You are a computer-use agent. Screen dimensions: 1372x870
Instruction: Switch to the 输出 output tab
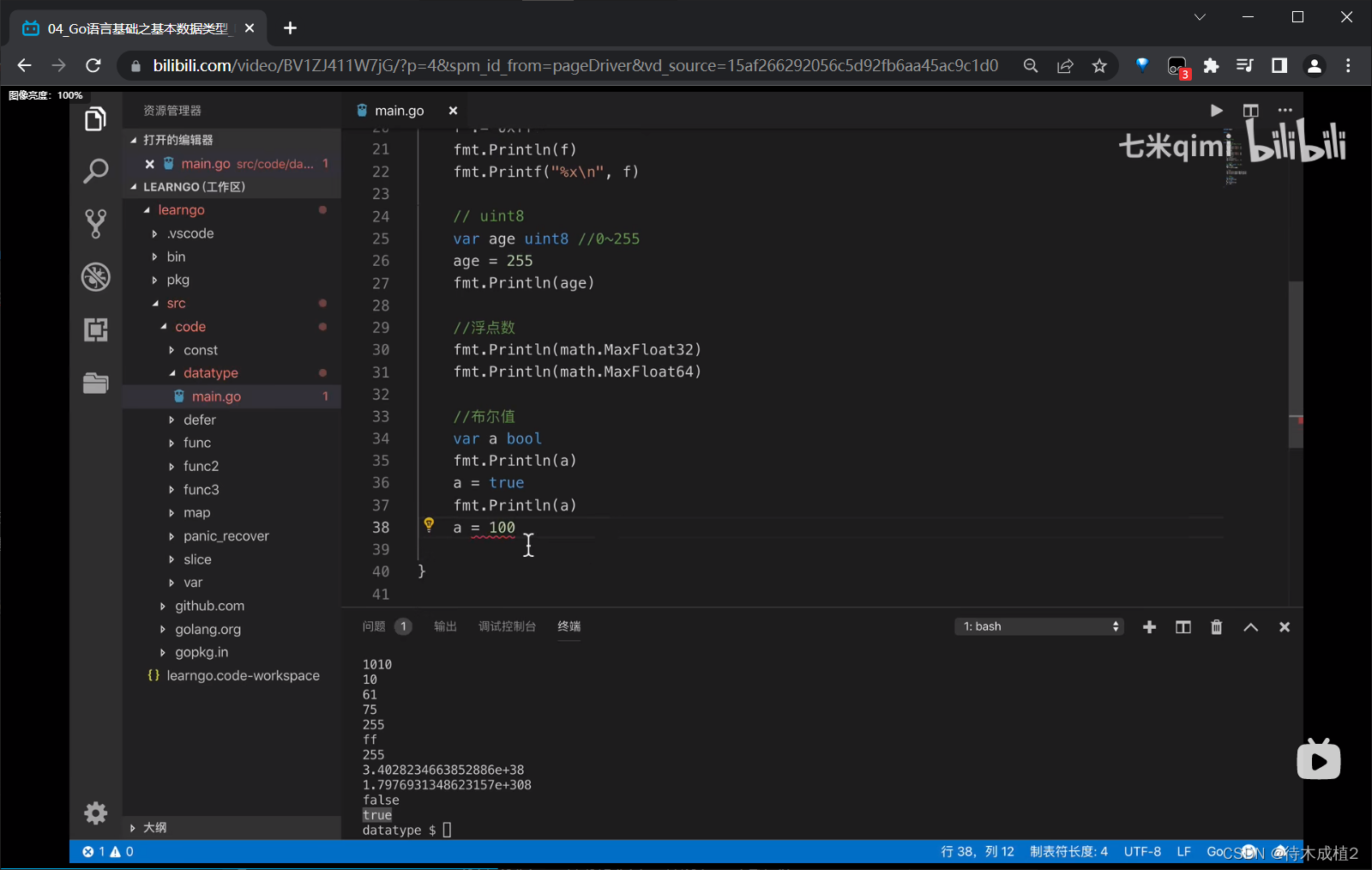pyautogui.click(x=445, y=626)
